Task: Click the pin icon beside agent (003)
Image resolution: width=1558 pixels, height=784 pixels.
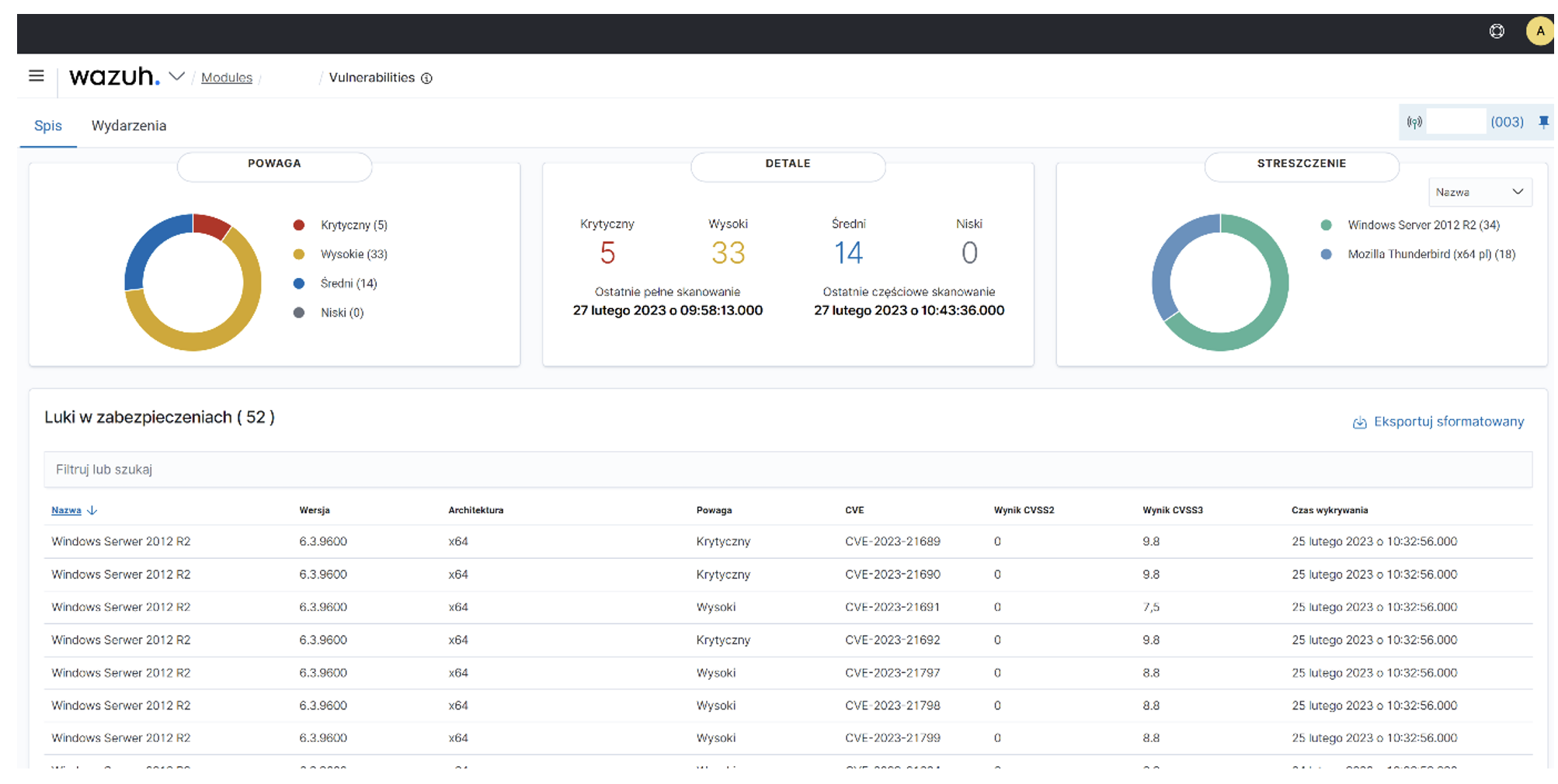Action: [1543, 122]
